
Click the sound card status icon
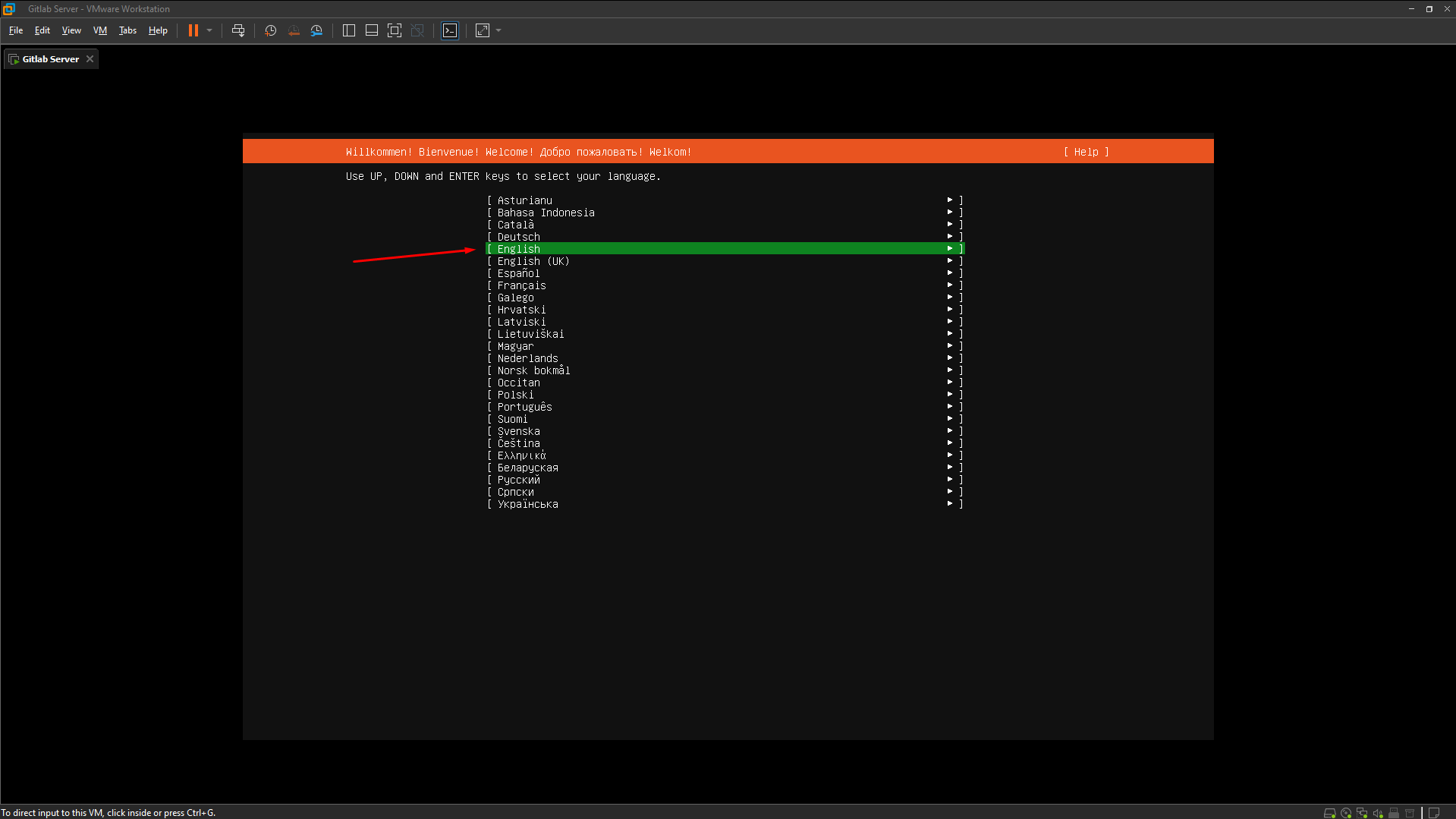pyautogui.click(x=1378, y=813)
